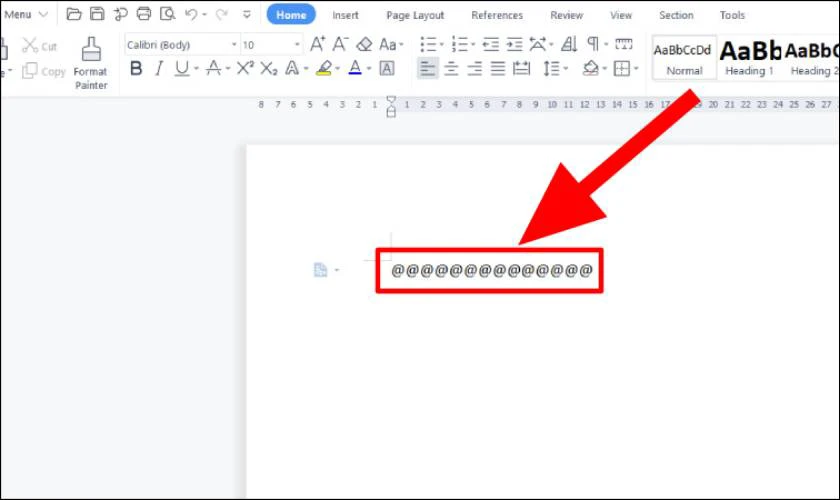840x500 pixels.
Task: Open the Change Case Aa dropdown
Action: tap(391, 44)
